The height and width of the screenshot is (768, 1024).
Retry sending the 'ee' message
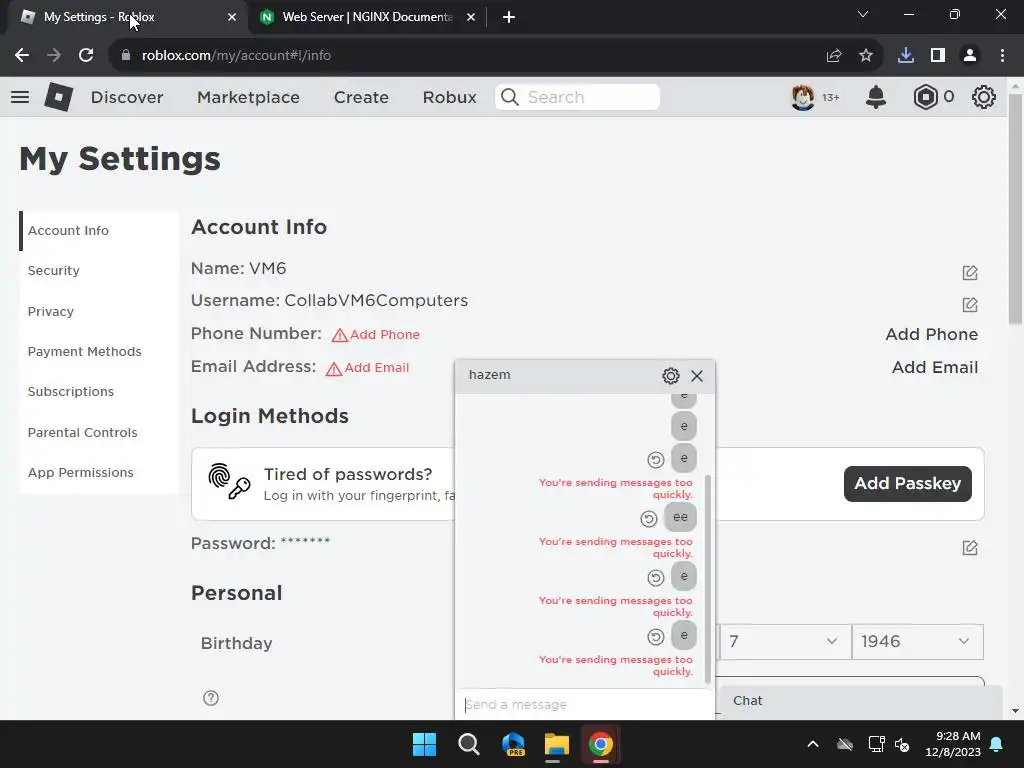(648, 519)
